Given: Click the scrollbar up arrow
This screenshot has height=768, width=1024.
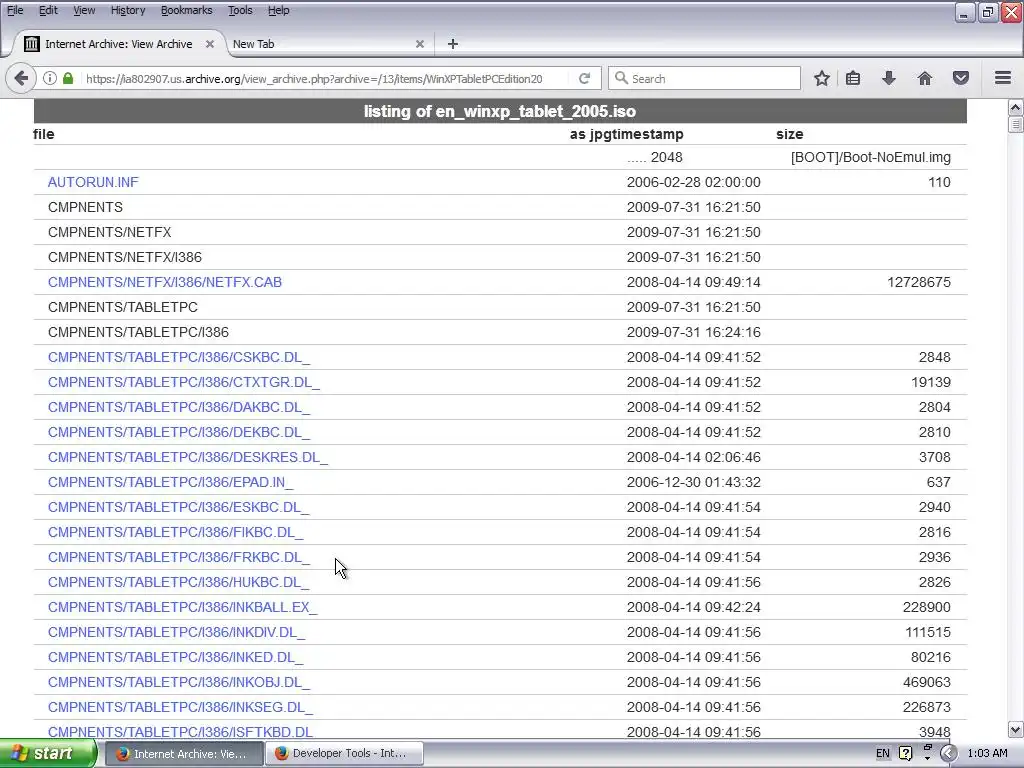Looking at the screenshot, I should (1016, 107).
